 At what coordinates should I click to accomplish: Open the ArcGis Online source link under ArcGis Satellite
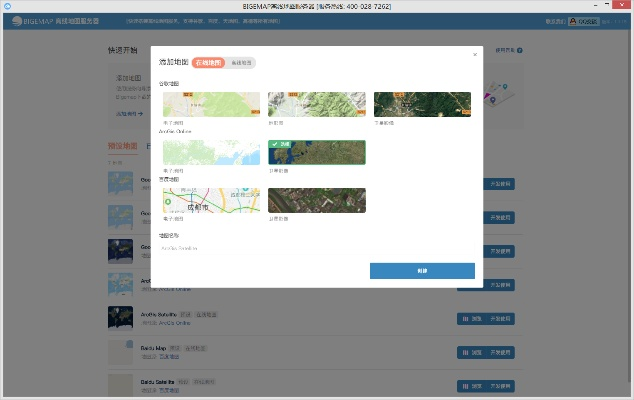tap(174, 323)
